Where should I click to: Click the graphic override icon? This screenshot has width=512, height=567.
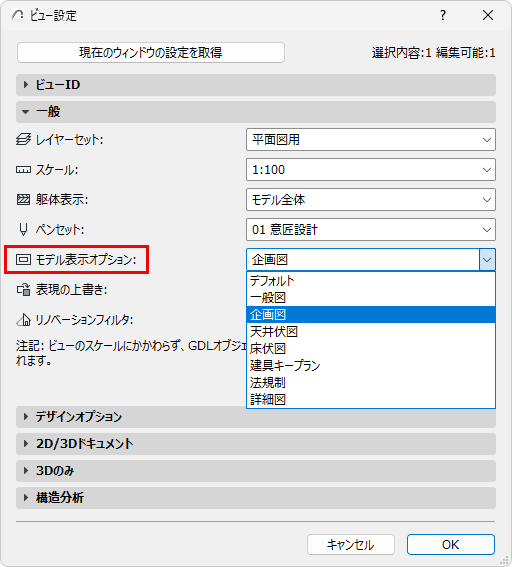[23, 290]
